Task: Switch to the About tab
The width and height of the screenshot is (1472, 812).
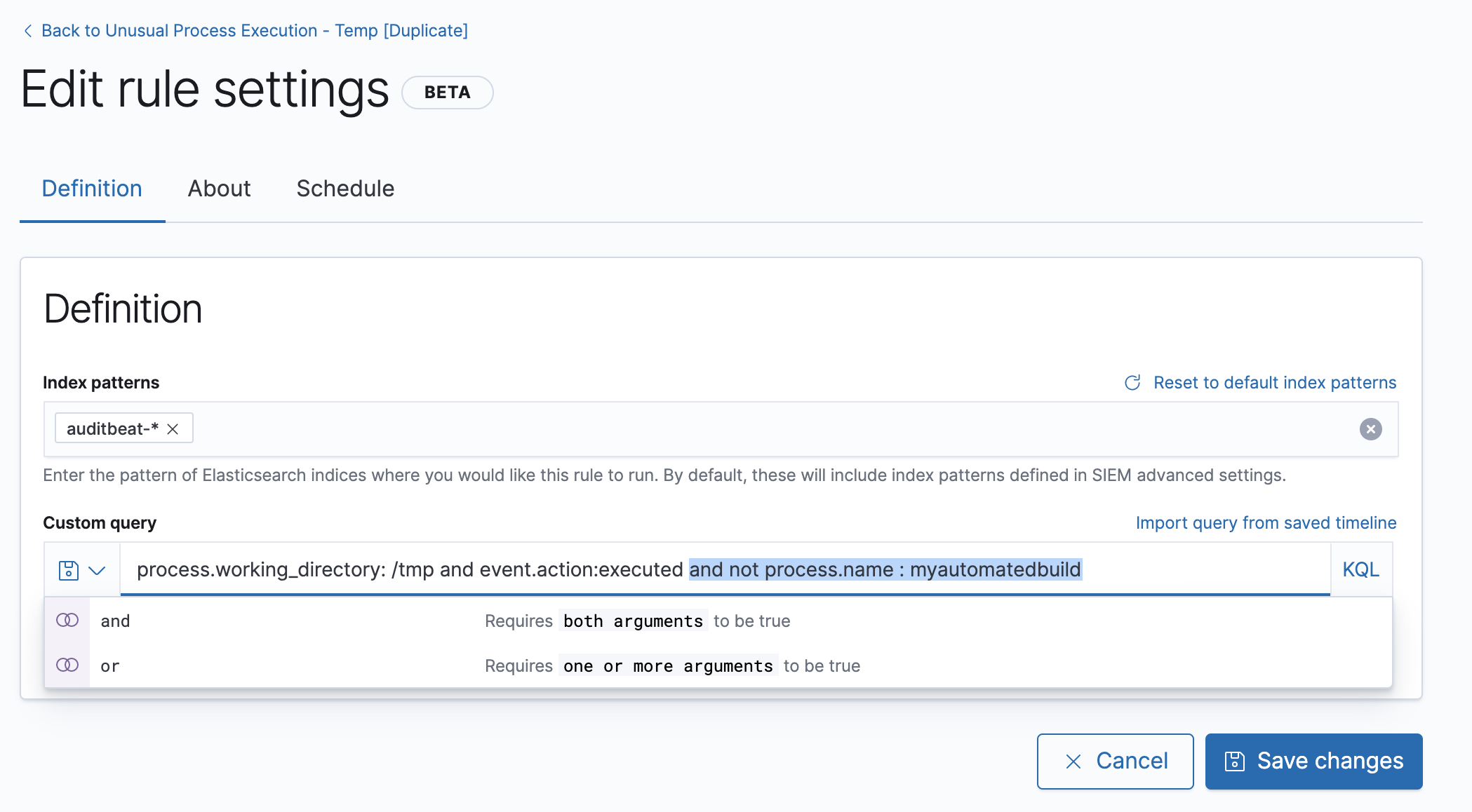Action: pos(219,189)
